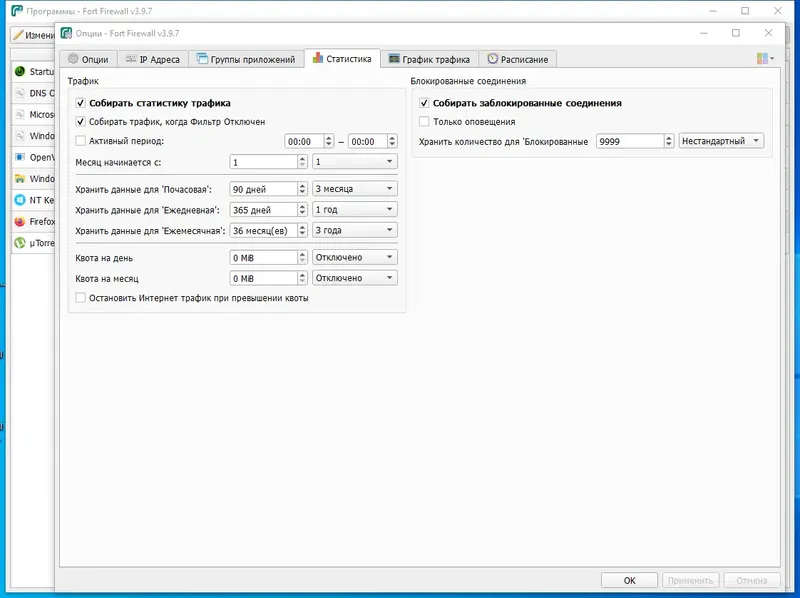Click the gear icon on the Опции tab

[73, 59]
